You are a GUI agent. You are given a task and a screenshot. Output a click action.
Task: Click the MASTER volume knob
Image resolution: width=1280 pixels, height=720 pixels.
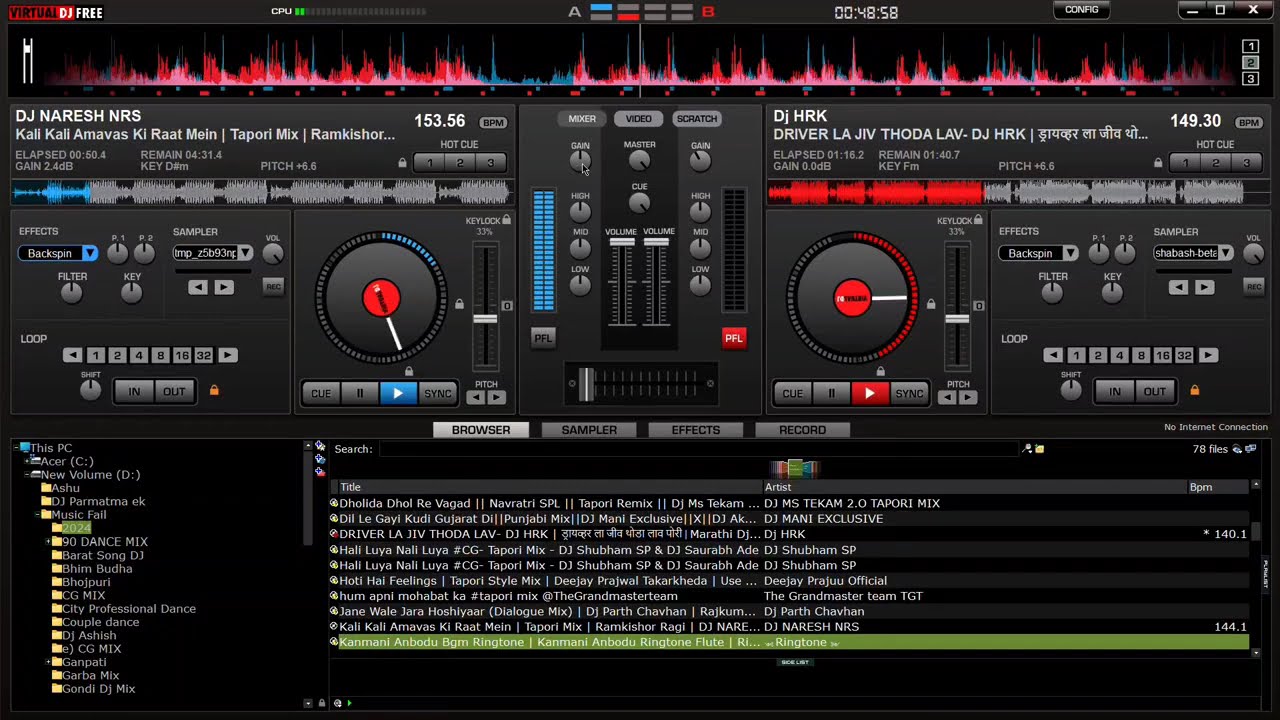[x=640, y=160]
